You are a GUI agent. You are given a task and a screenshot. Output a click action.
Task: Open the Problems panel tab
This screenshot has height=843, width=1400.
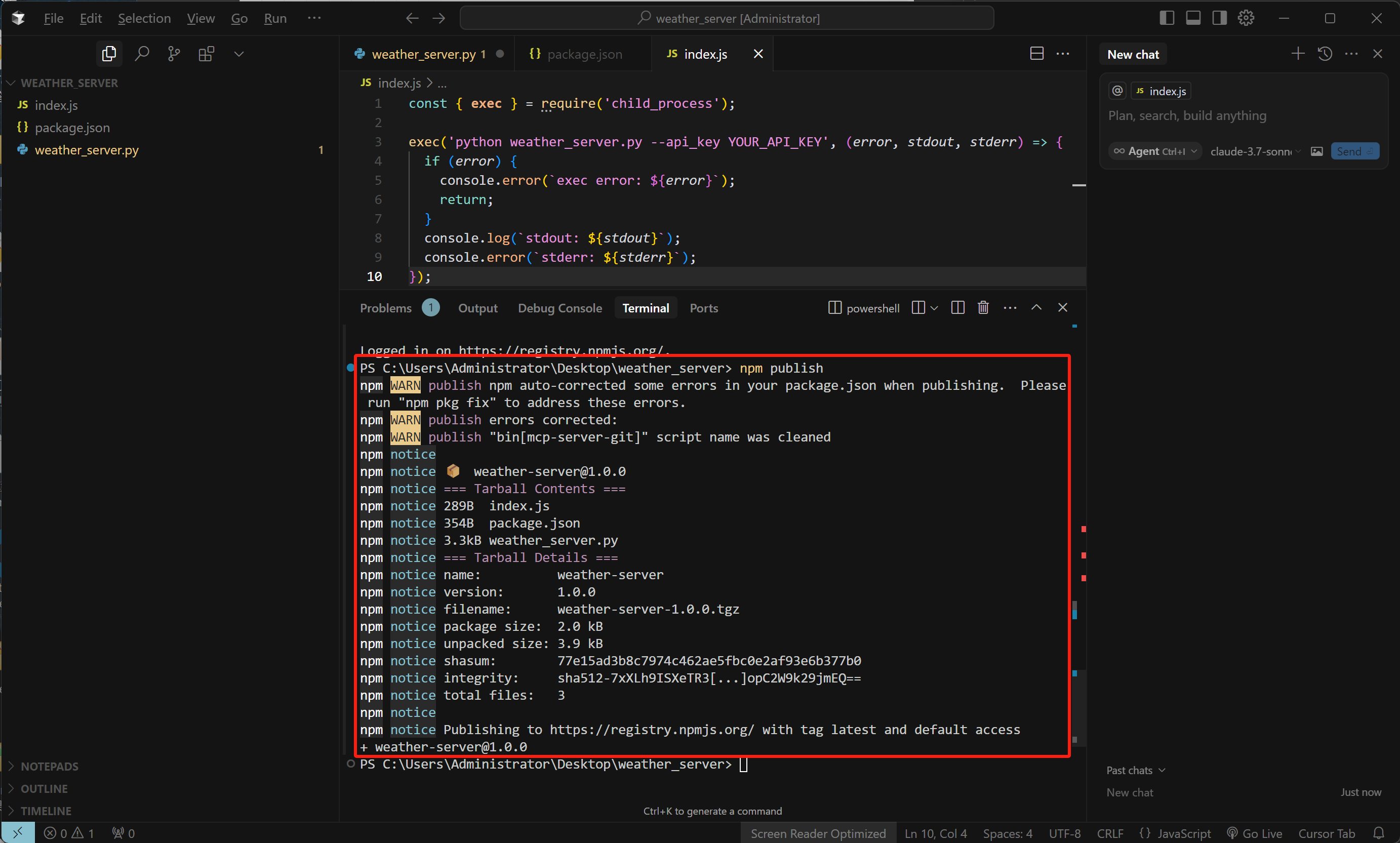pos(386,308)
